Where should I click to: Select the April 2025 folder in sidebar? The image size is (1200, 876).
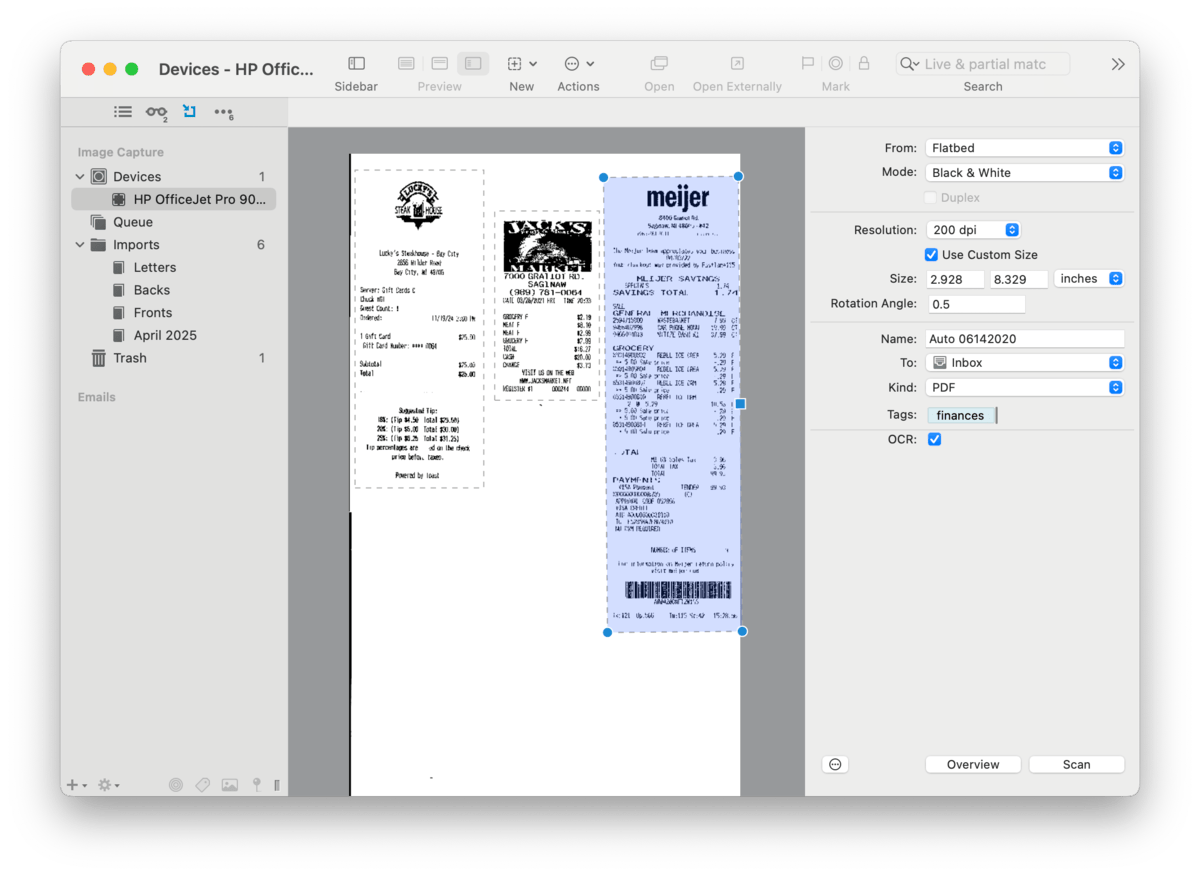coord(165,335)
